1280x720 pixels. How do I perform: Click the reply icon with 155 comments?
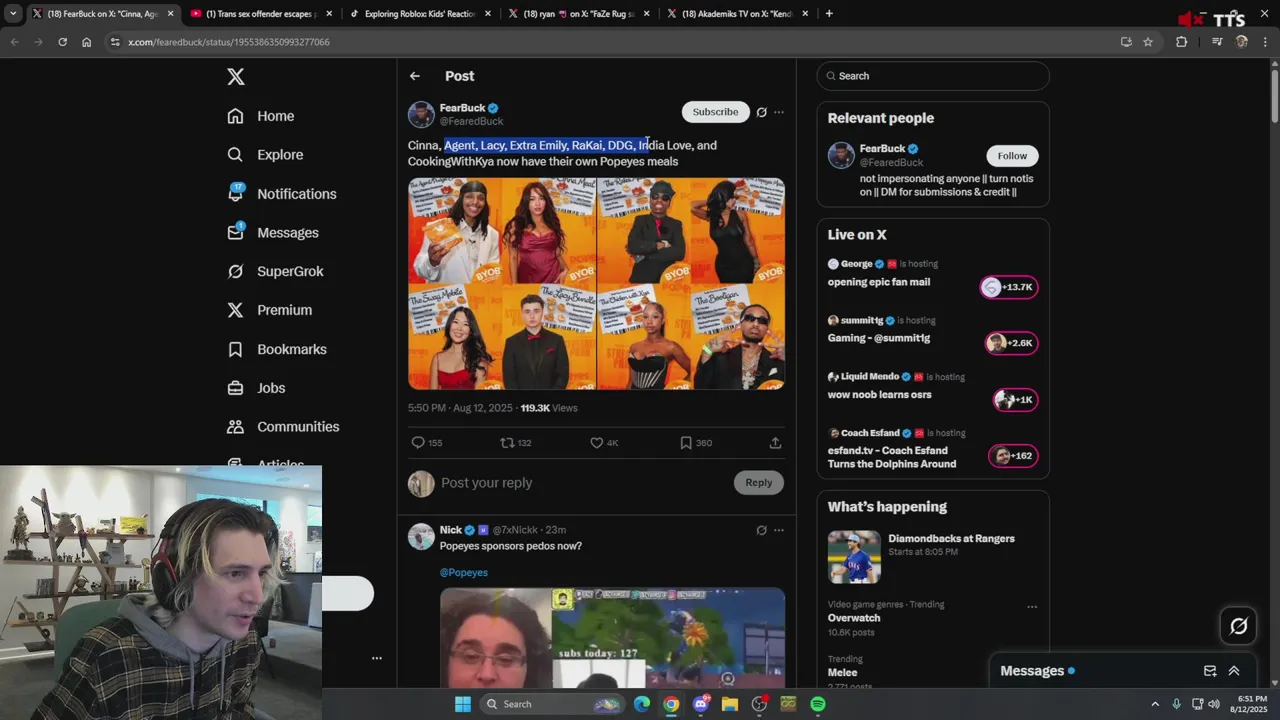pyautogui.click(x=427, y=442)
